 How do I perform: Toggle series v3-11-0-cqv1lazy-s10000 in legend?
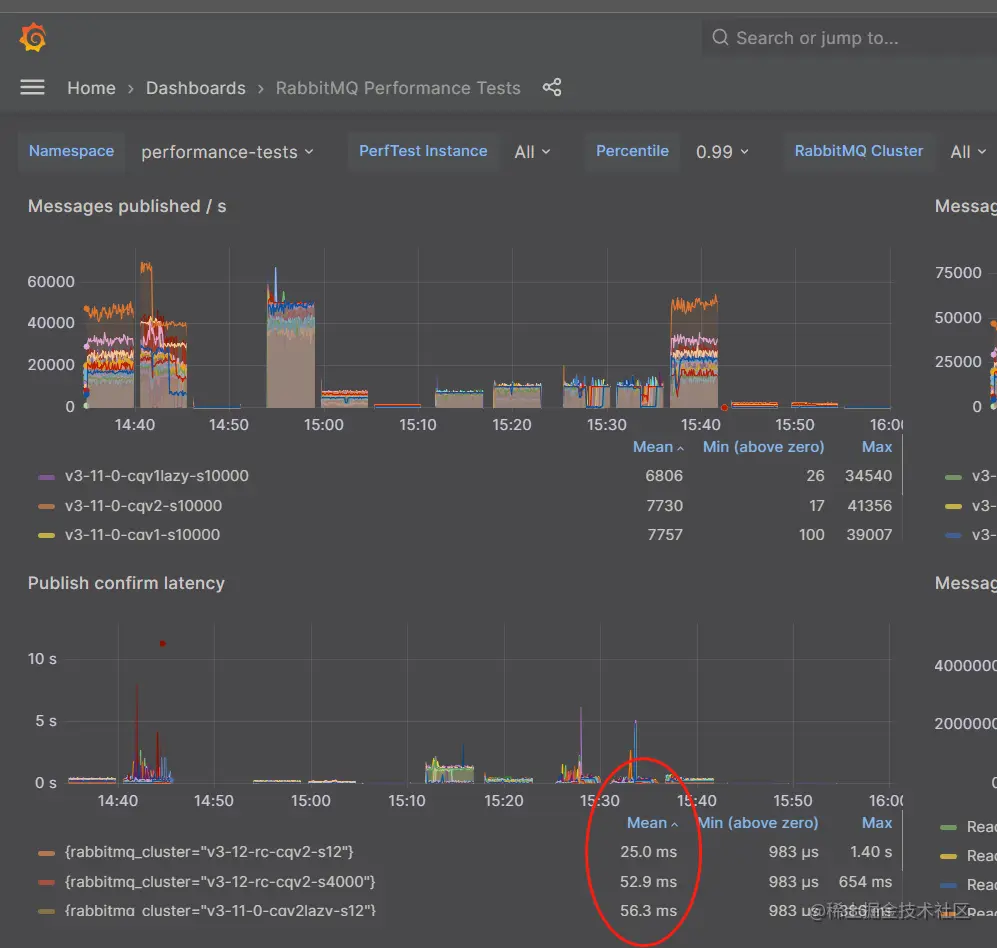(x=156, y=476)
